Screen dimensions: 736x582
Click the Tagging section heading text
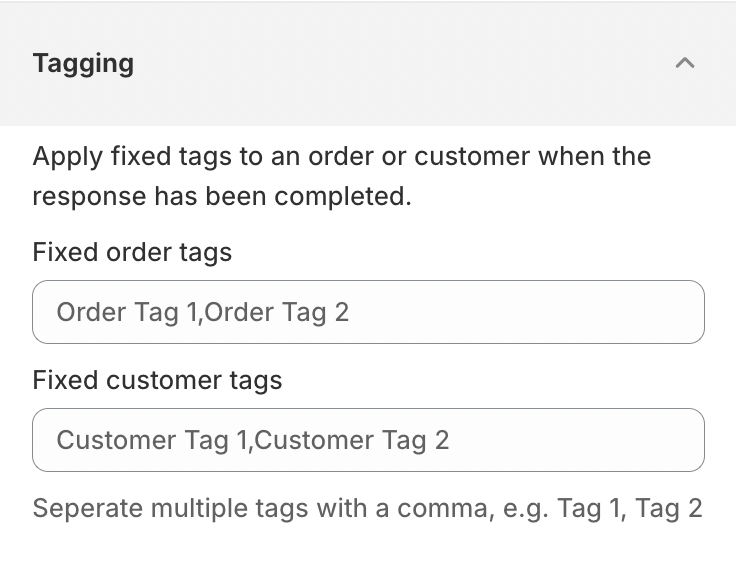(x=83, y=63)
